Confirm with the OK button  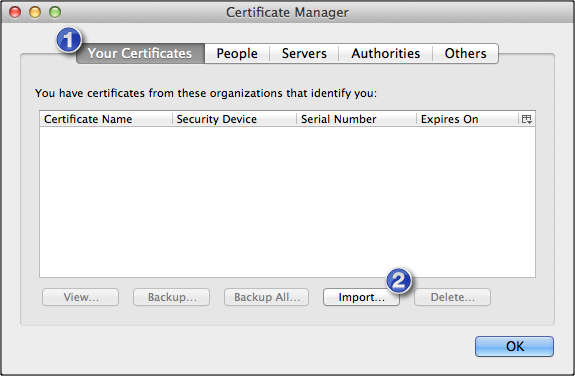(x=514, y=346)
